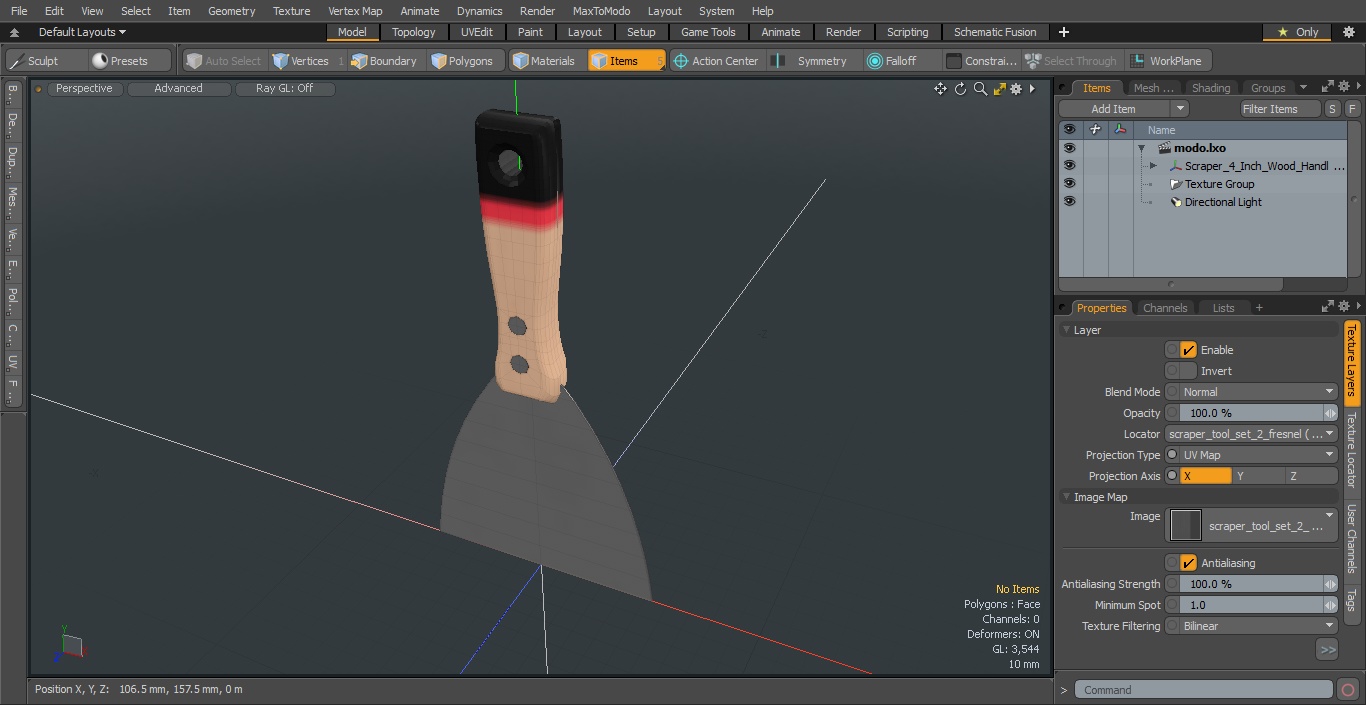Add a new Properties panel tab with plus
Screen dimensions: 1366x705
coord(1259,308)
